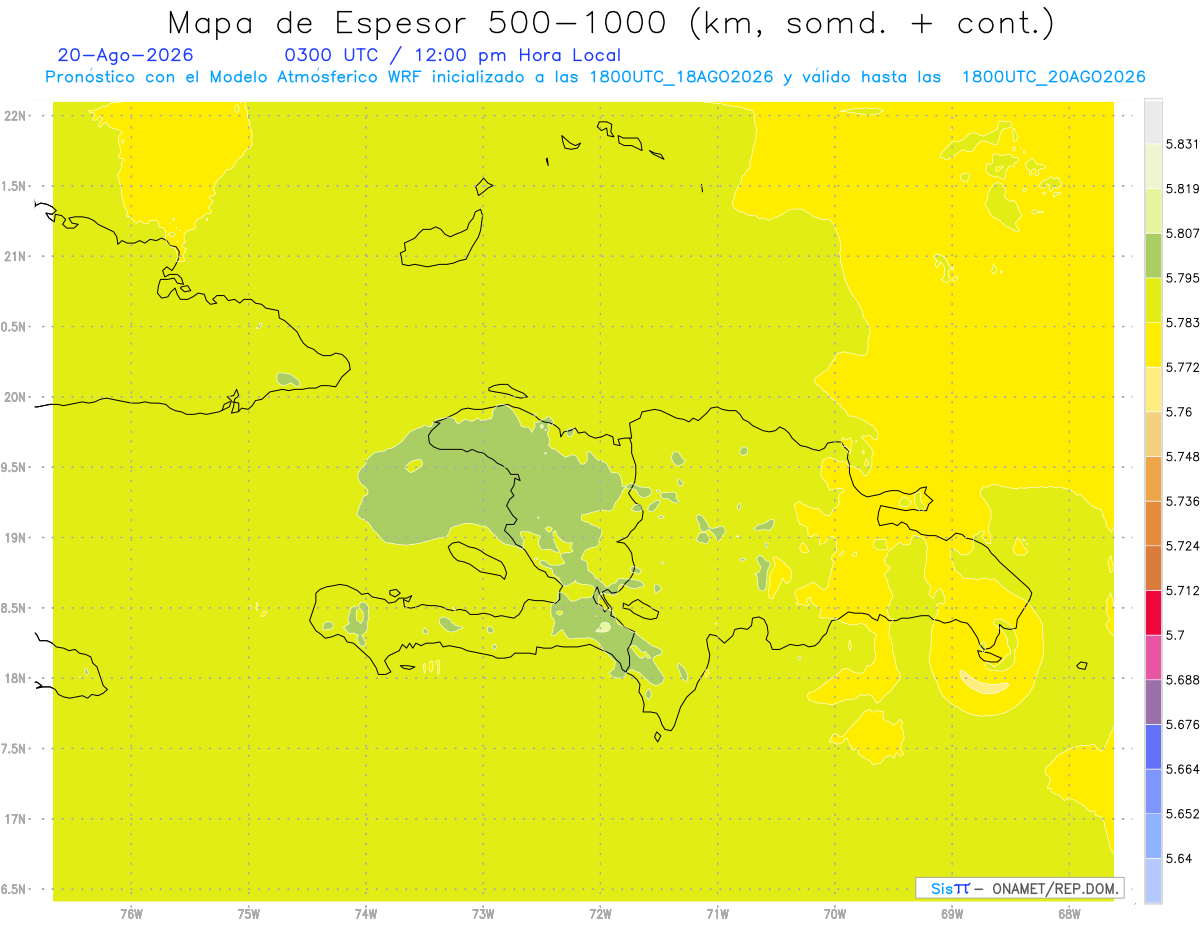This screenshot has width=1200, height=927.
Task: Click the 71W longitude label
Action: pyautogui.click(x=717, y=914)
